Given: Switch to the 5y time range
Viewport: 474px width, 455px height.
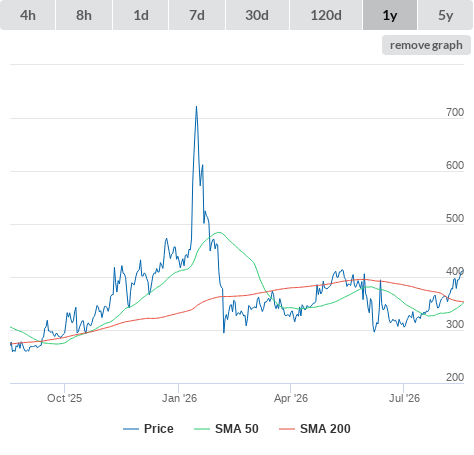Looking at the screenshot, I should 445,15.
